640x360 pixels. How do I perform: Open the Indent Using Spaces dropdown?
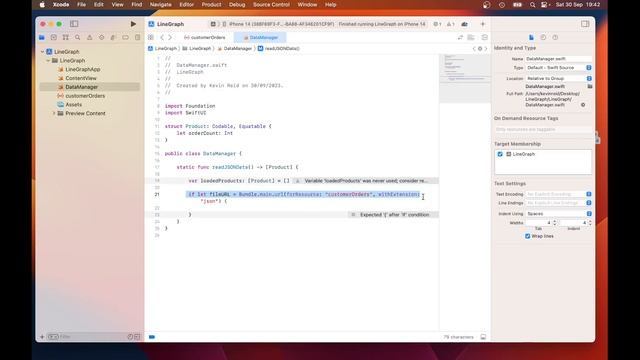[558, 213]
